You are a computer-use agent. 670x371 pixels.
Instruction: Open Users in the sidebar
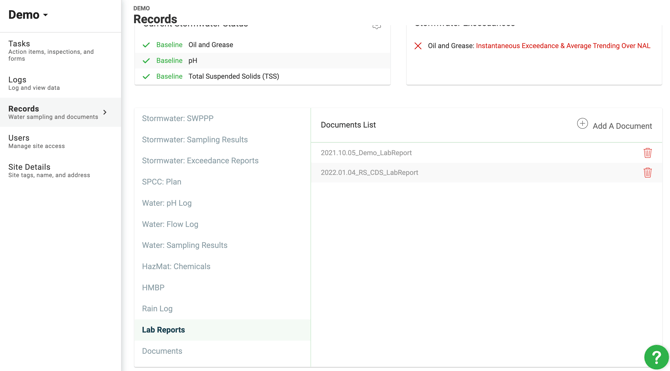tap(60, 141)
